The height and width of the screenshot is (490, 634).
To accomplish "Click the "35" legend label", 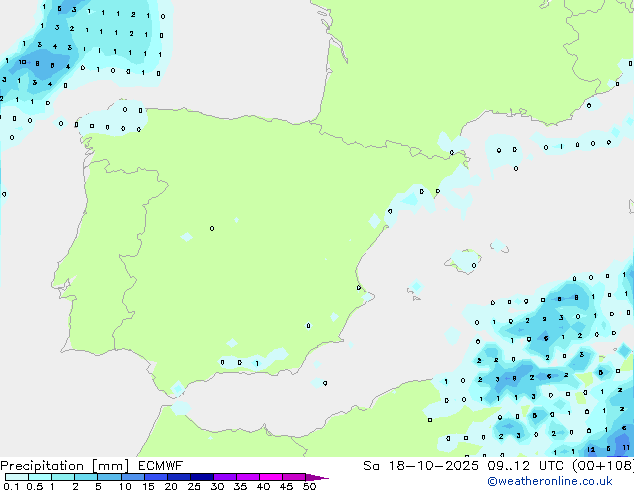I will pos(241,486).
